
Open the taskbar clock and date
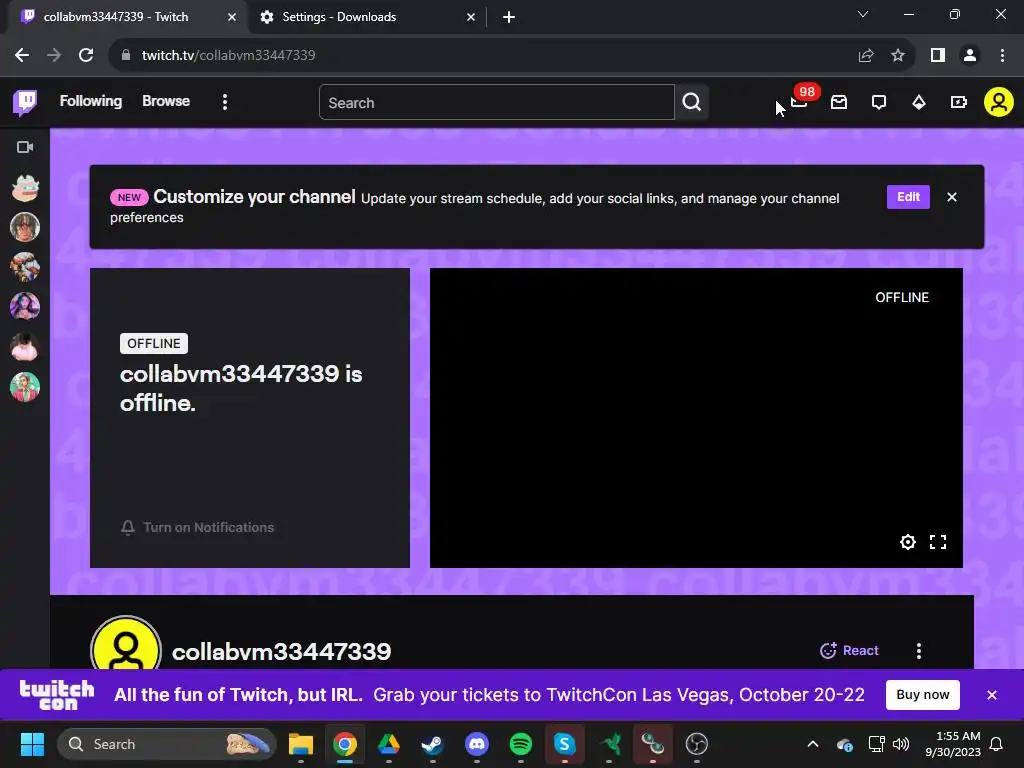953,744
